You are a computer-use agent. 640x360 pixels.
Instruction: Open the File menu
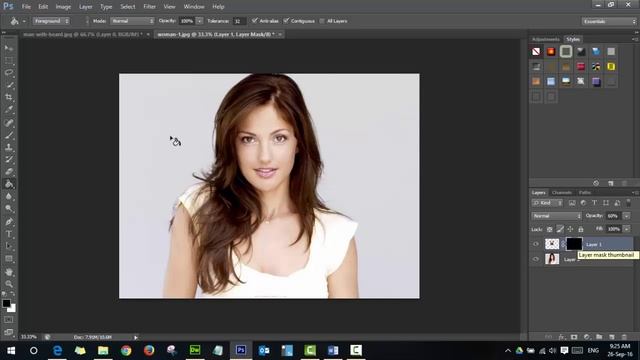26,7
